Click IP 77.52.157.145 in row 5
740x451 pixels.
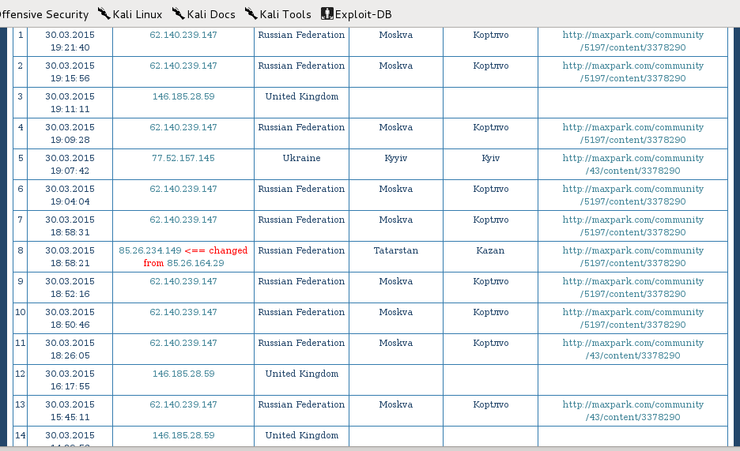point(183,158)
